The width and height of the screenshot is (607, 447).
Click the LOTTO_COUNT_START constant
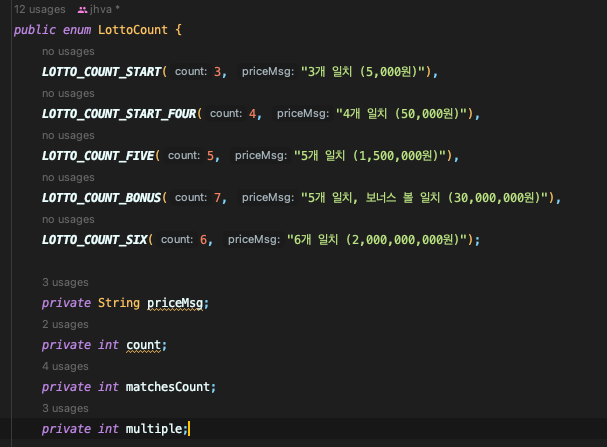click(x=101, y=72)
